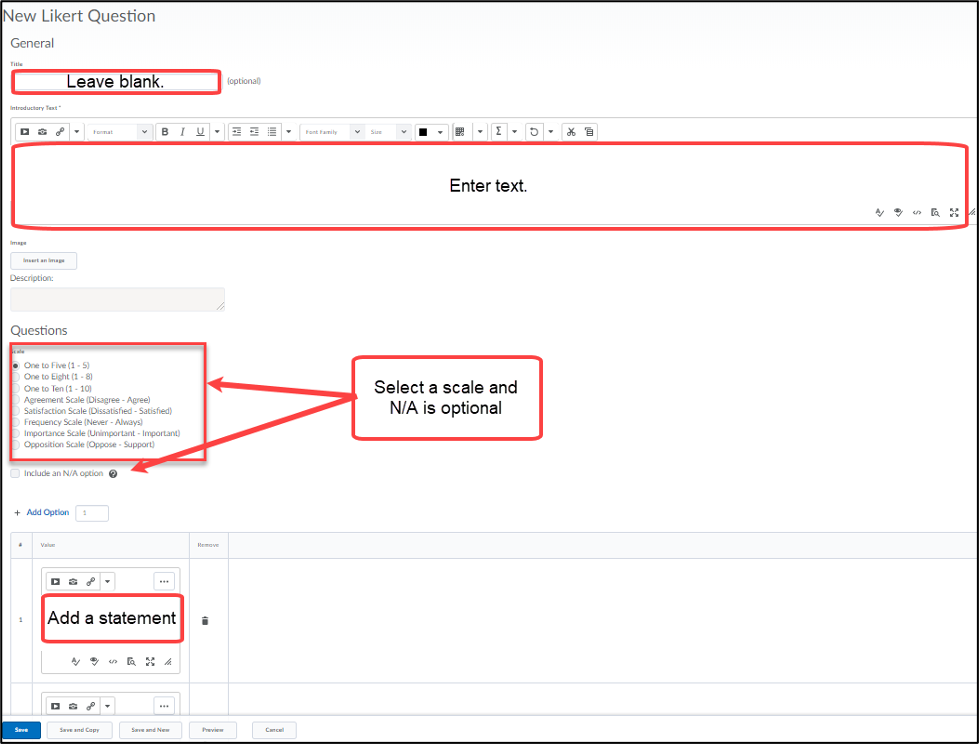Click the Preview button
This screenshot has width=979, height=745.
[x=212, y=730]
